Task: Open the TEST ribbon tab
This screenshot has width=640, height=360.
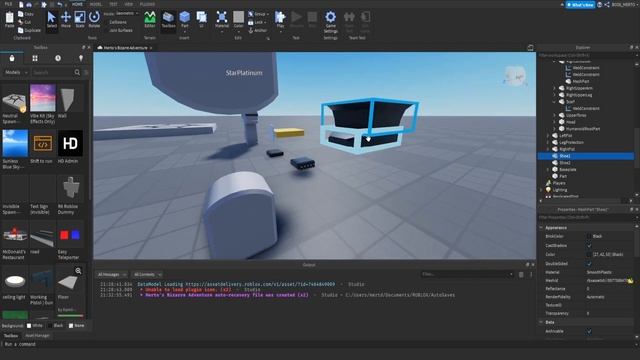Action: (113, 4)
